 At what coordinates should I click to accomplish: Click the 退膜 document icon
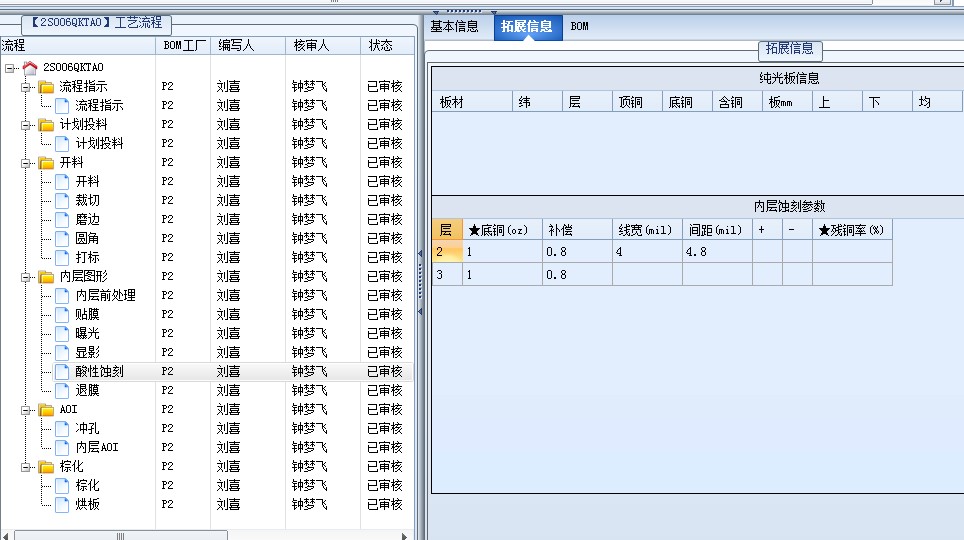click(x=62, y=391)
